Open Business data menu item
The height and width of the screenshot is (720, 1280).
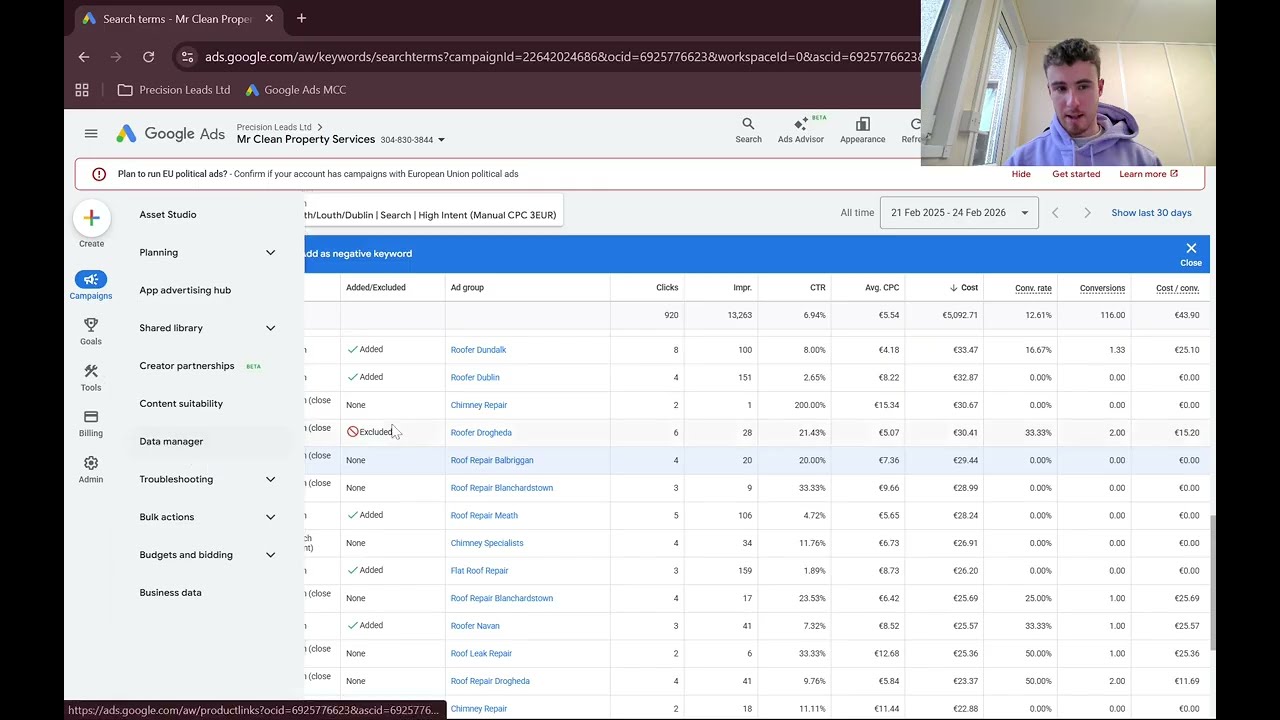coord(170,593)
